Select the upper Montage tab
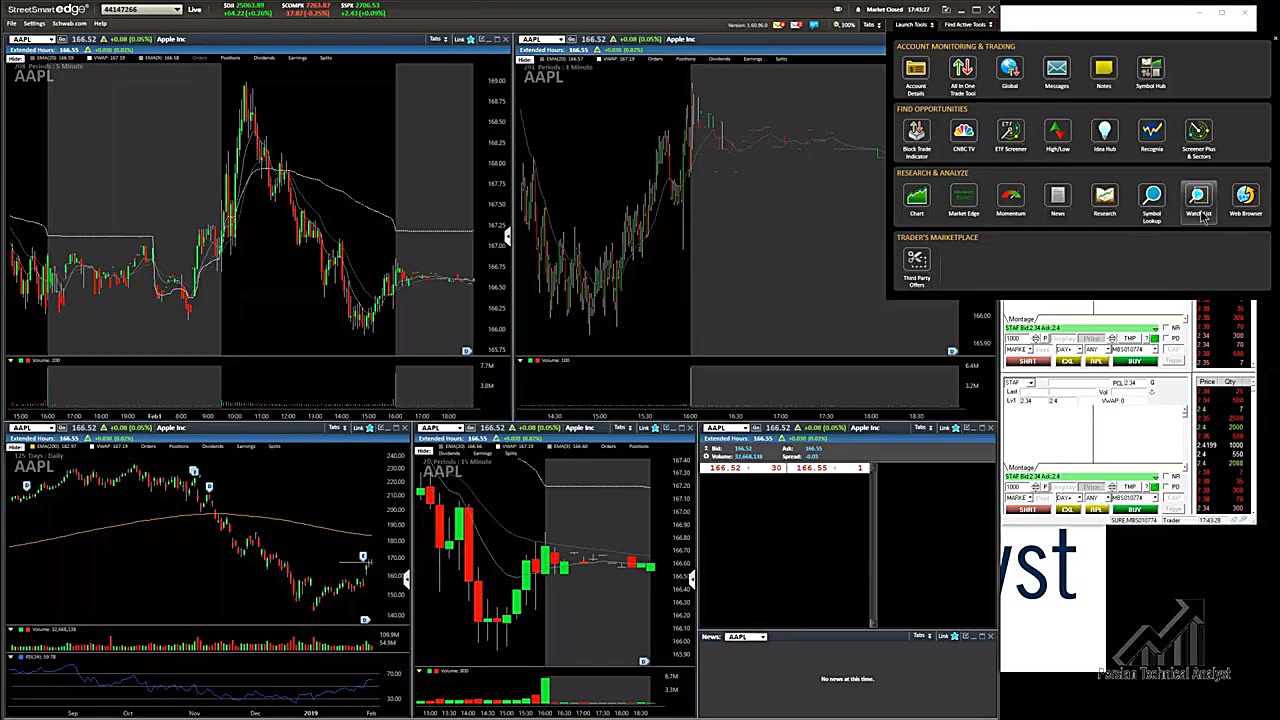Screen dimensions: 1280x720 [x=1021, y=319]
